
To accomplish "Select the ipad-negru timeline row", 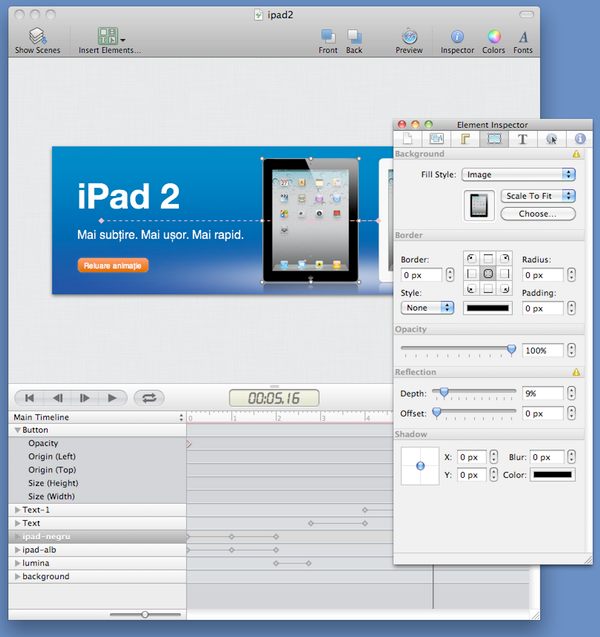I will (97, 537).
